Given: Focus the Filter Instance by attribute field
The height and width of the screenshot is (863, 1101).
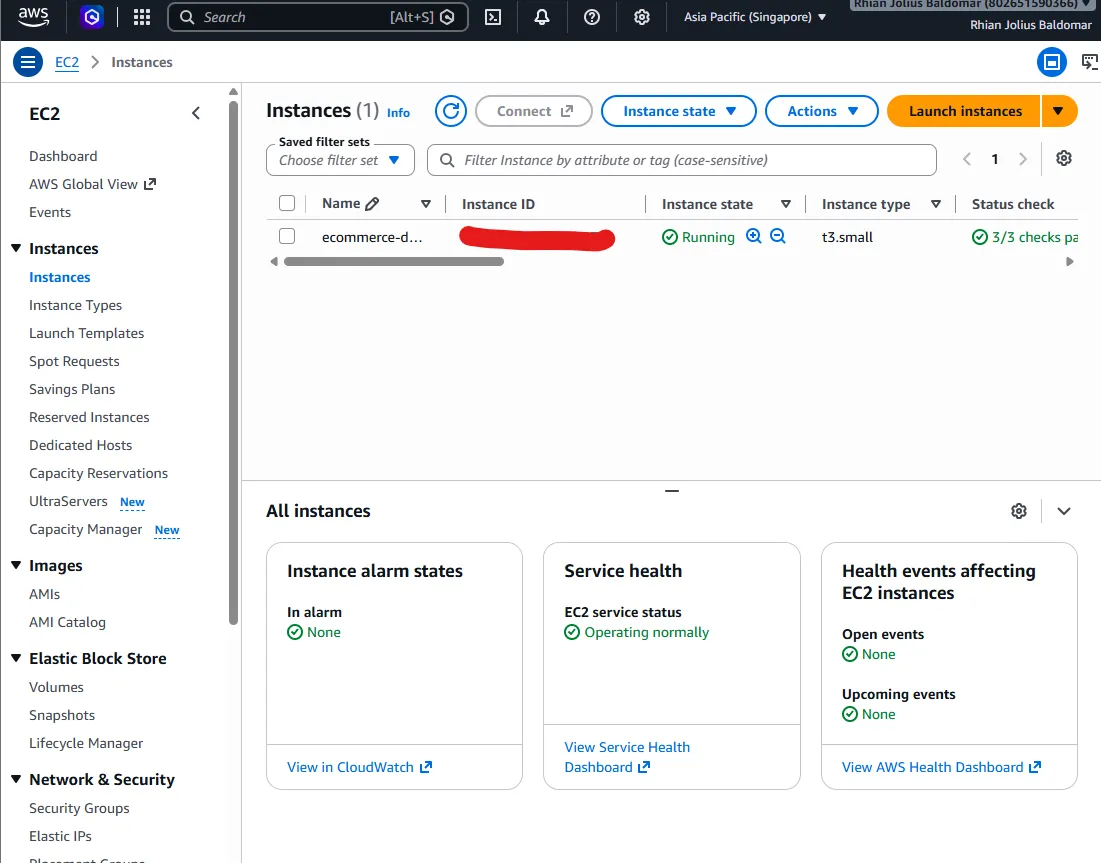Looking at the screenshot, I should [682, 160].
